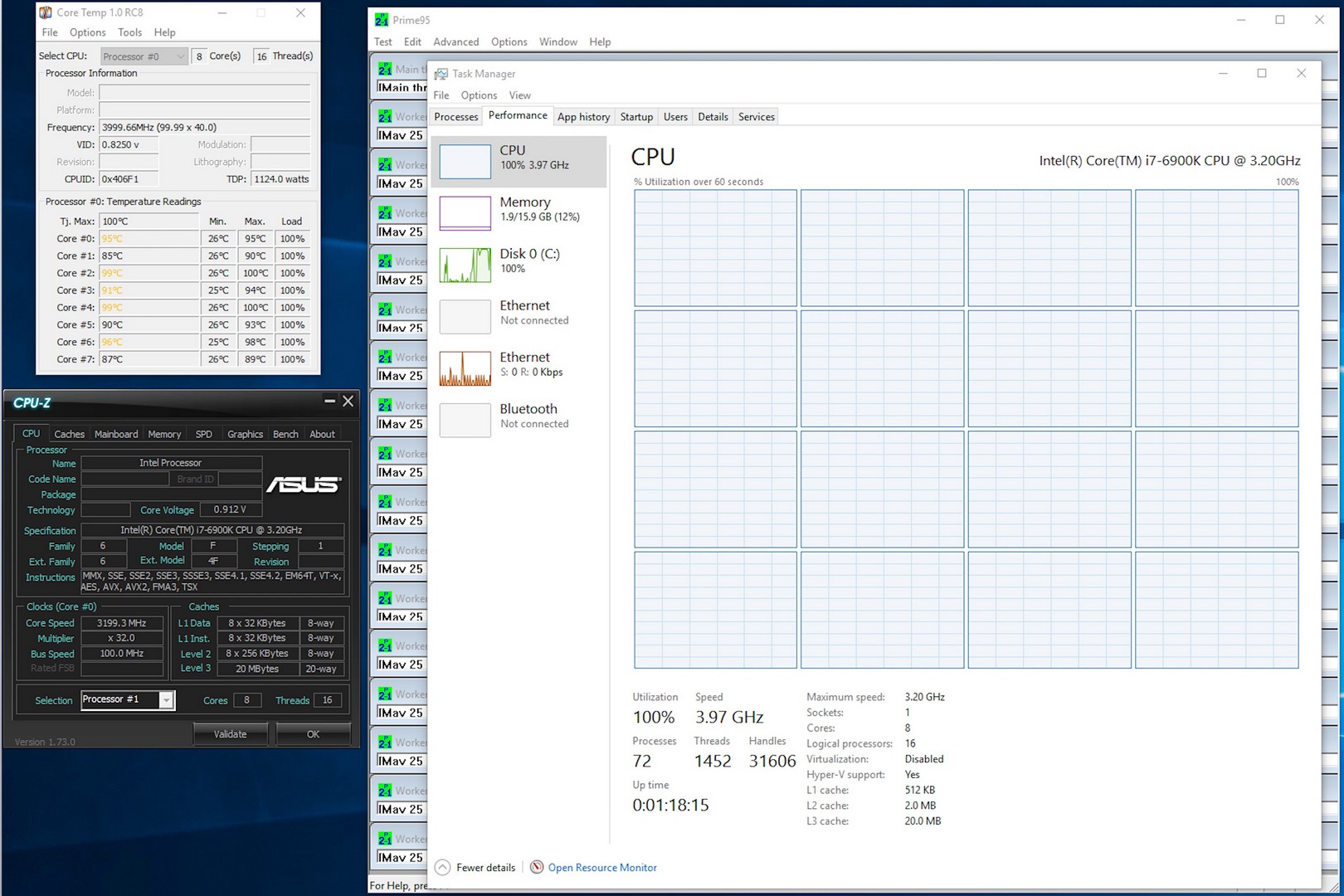
Task: Click the Resource Monitor icon
Action: coord(537,867)
